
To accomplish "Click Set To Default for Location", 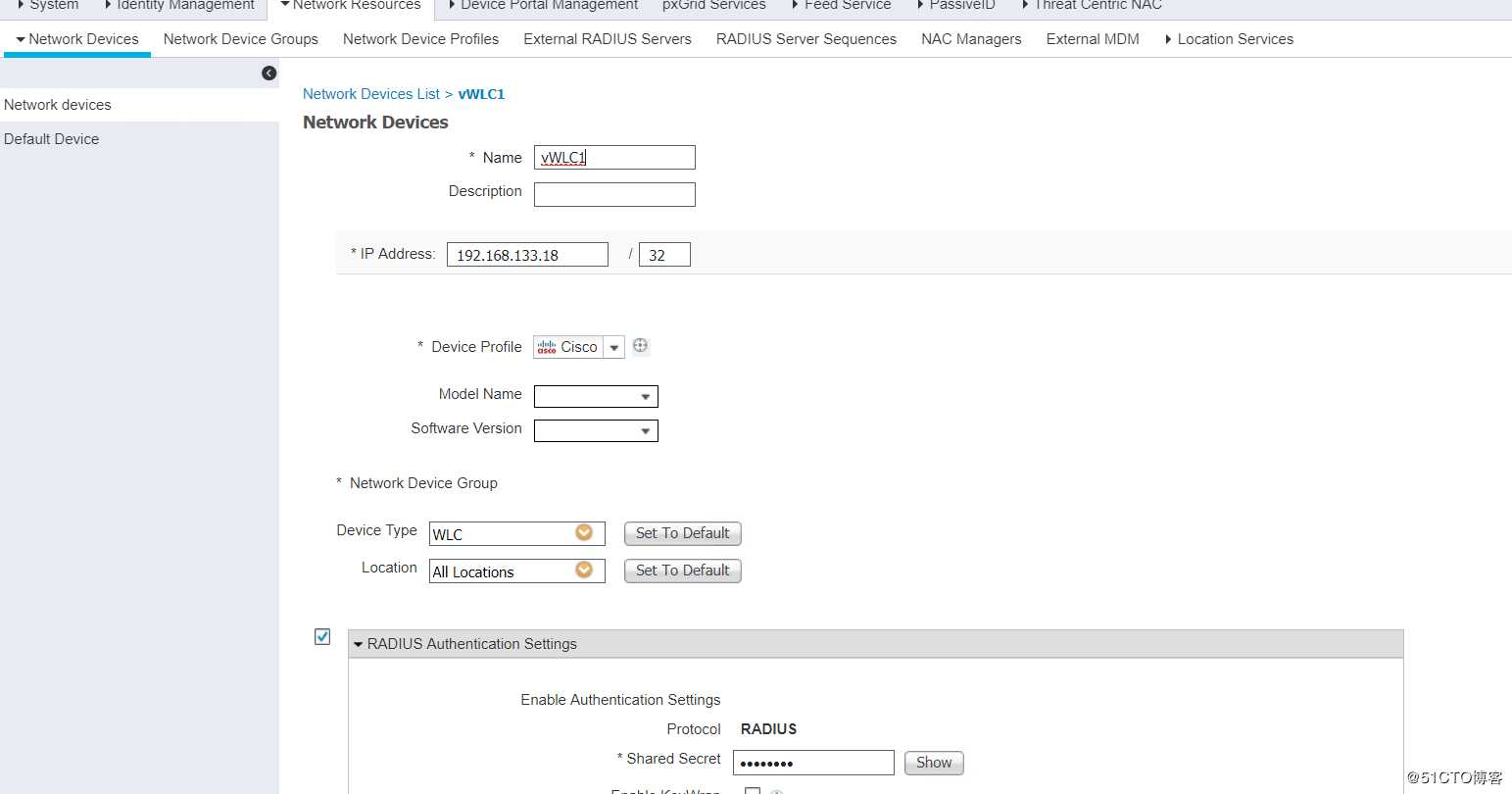I will point(683,571).
